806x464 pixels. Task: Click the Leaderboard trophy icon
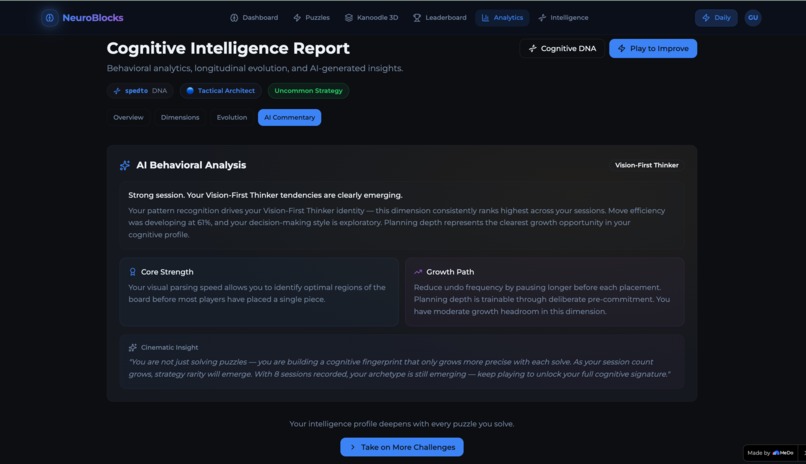(x=417, y=17)
